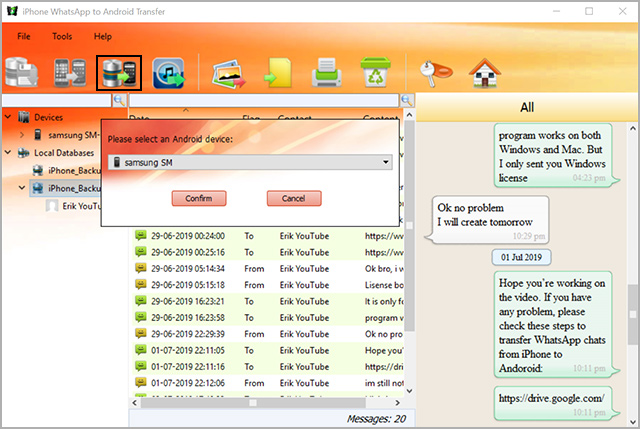Click the backup database toolbar icon

point(22,72)
